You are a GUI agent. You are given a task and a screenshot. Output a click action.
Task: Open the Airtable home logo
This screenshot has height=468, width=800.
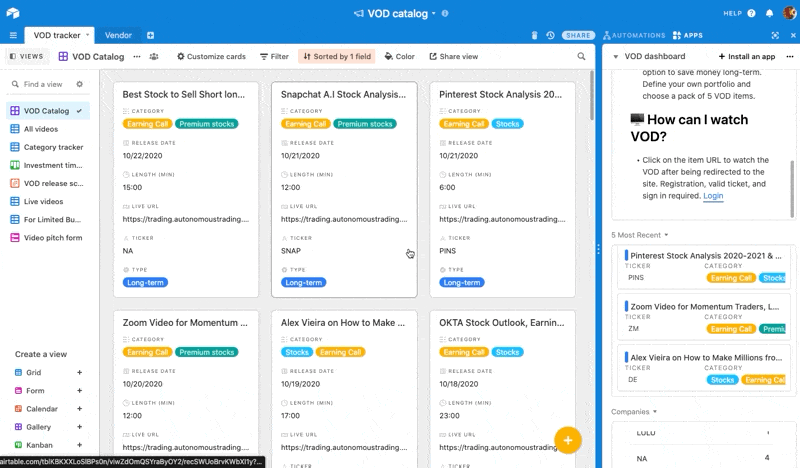click(x=13, y=13)
